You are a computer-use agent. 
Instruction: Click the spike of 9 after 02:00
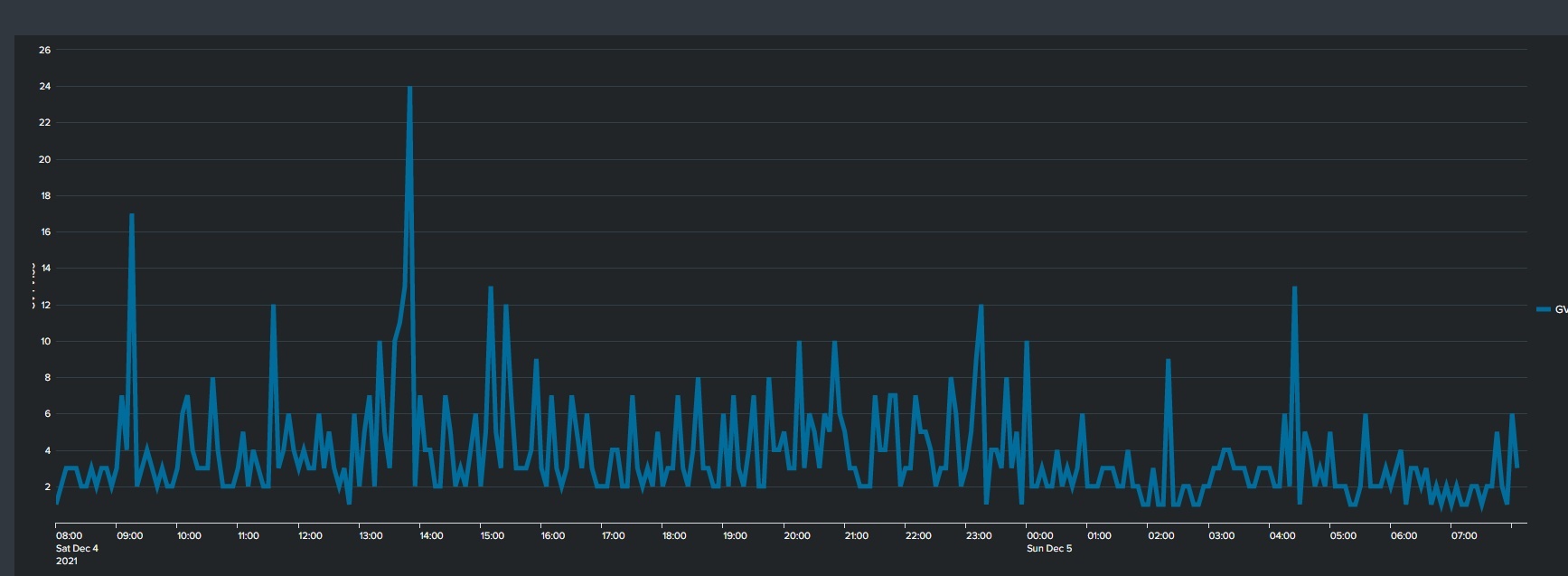[x=1168, y=361]
